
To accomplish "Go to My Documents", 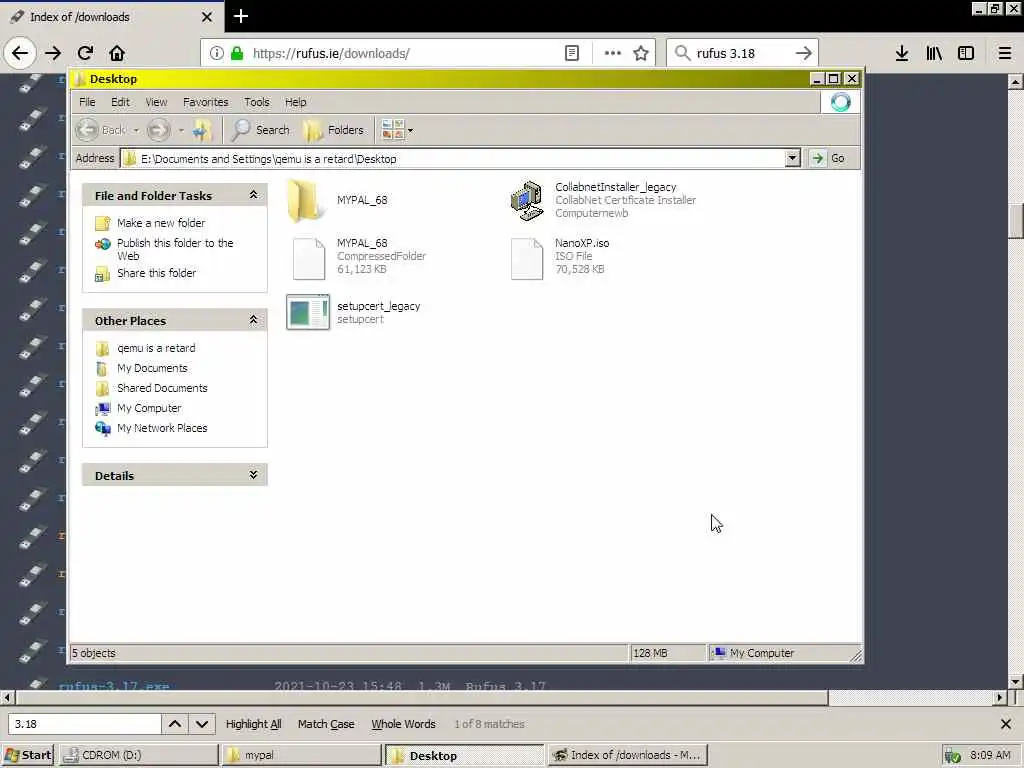I will click(152, 368).
